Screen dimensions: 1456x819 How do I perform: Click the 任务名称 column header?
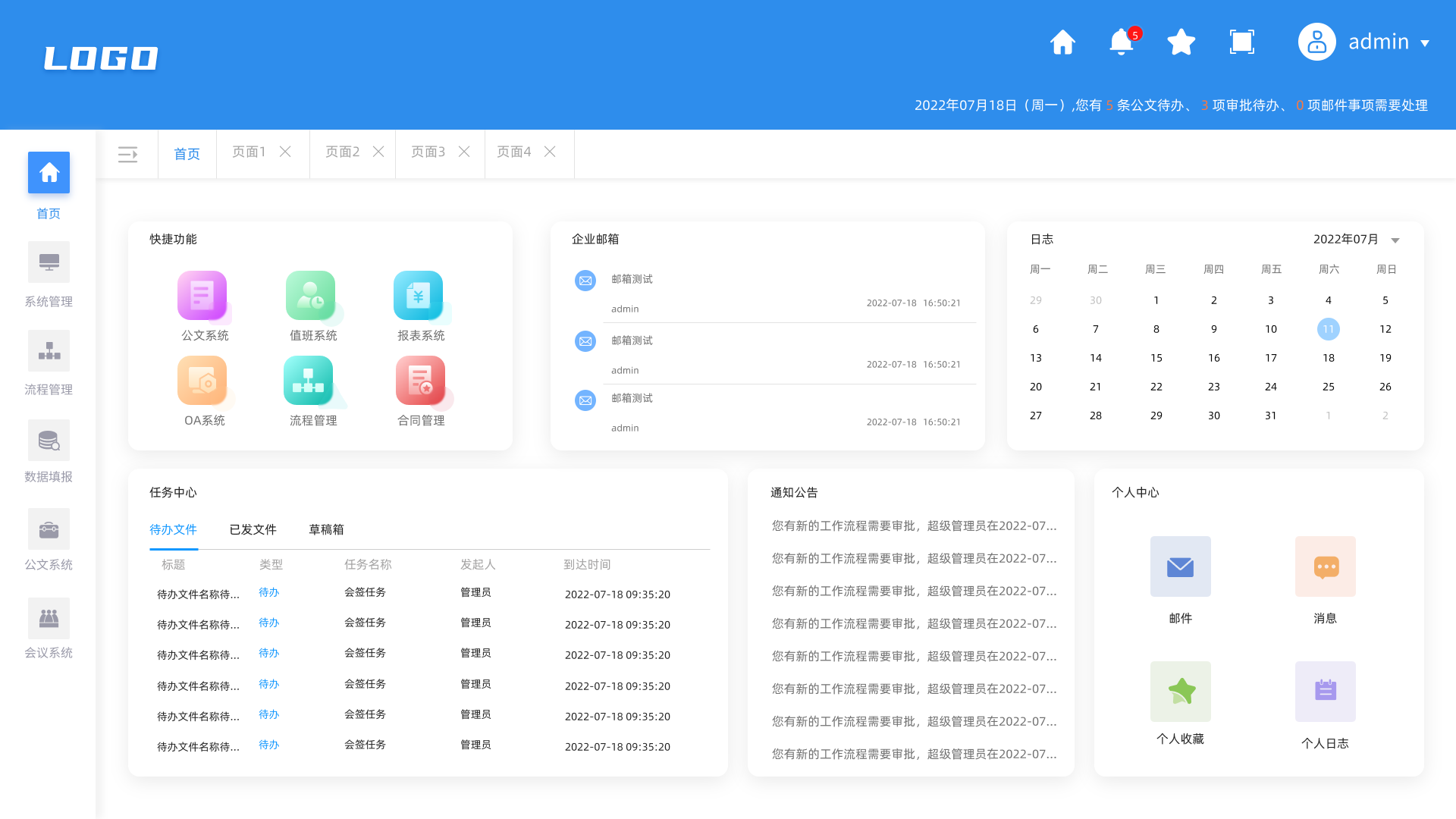368,564
